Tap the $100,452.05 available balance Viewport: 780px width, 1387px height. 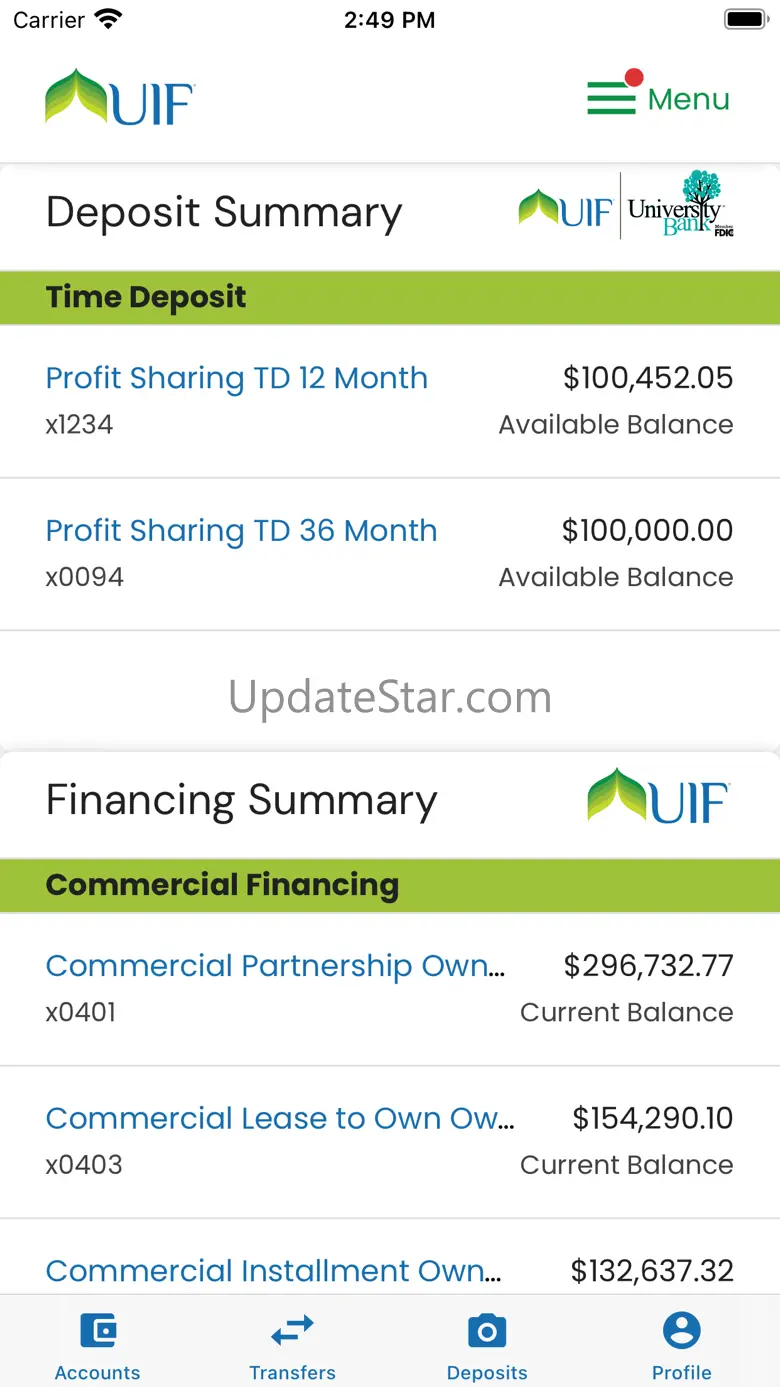648,378
